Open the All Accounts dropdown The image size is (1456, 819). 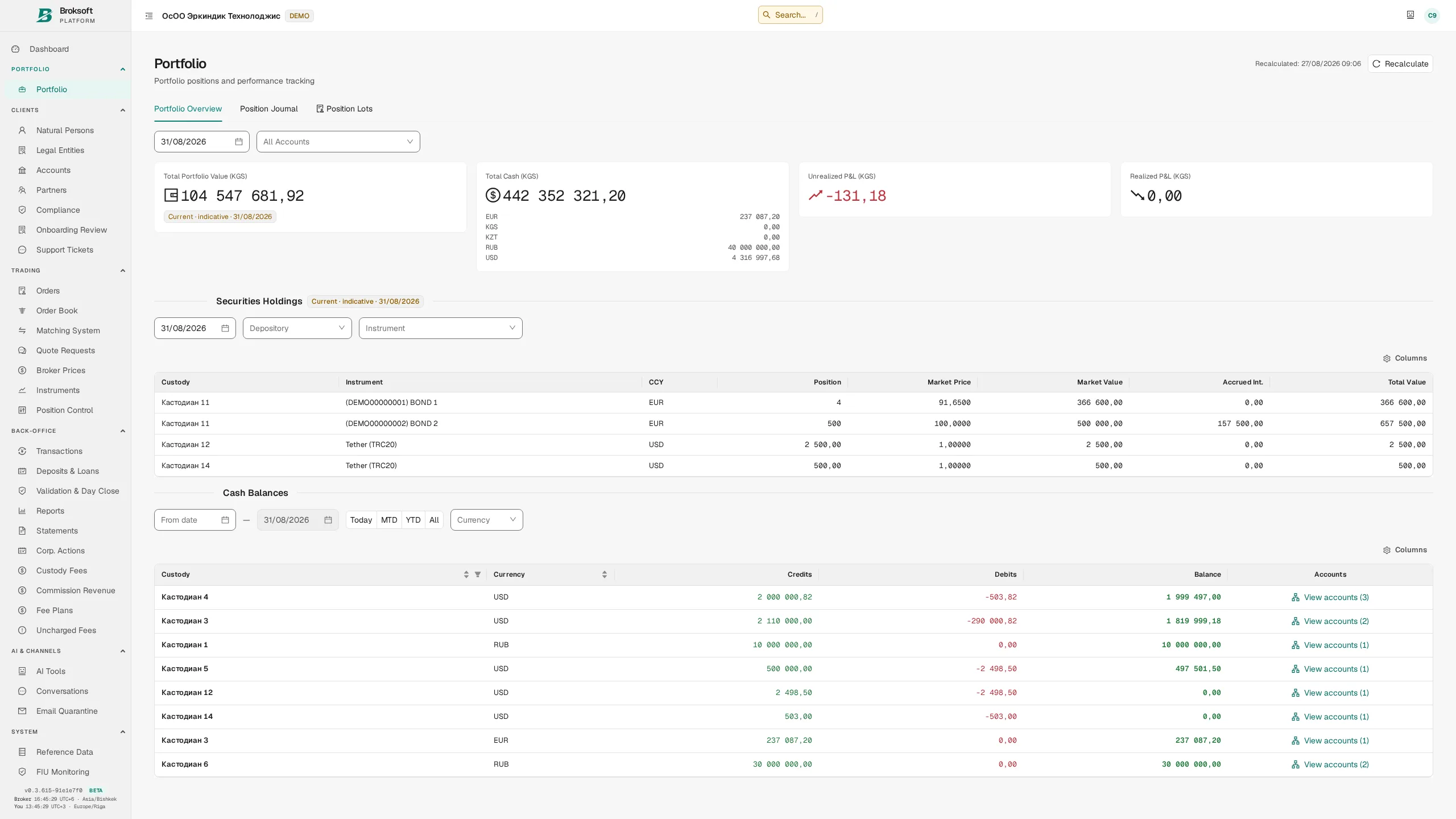point(338,142)
